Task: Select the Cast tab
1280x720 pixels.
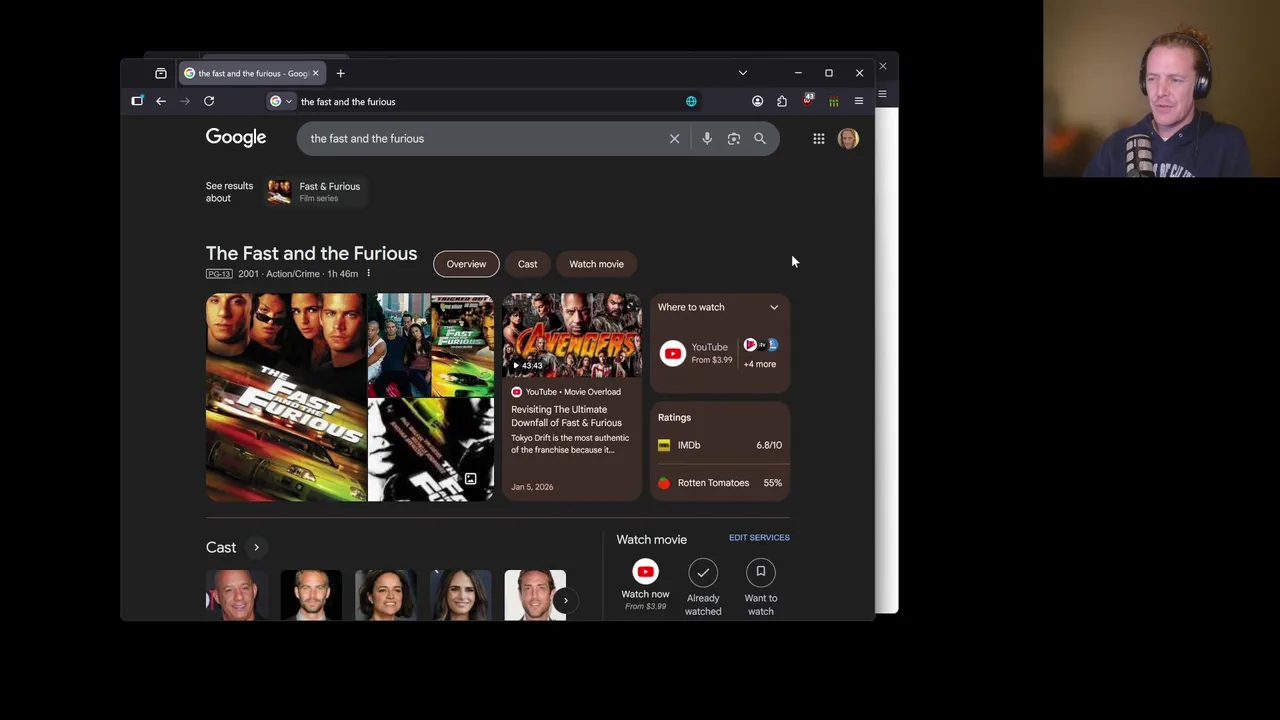Action: pyautogui.click(x=527, y=264)
